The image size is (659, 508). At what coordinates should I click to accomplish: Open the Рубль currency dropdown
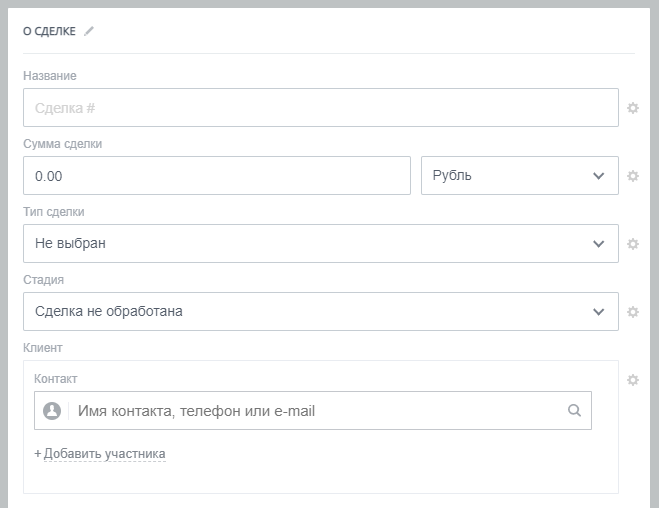519,176
